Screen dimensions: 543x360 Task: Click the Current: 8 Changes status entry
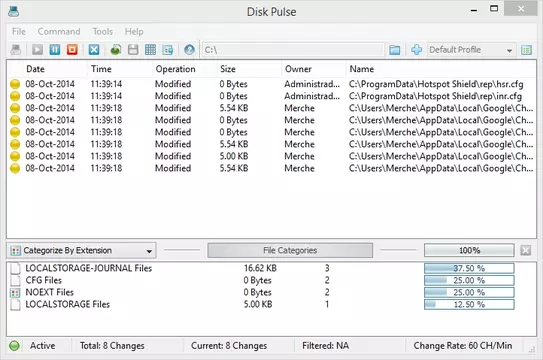point(229,346)
